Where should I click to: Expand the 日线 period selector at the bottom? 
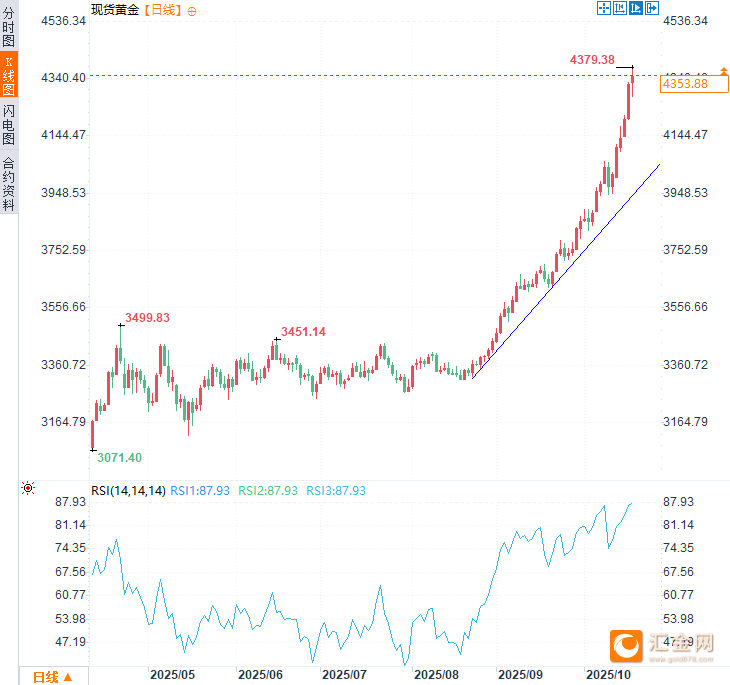coord(52,677)
